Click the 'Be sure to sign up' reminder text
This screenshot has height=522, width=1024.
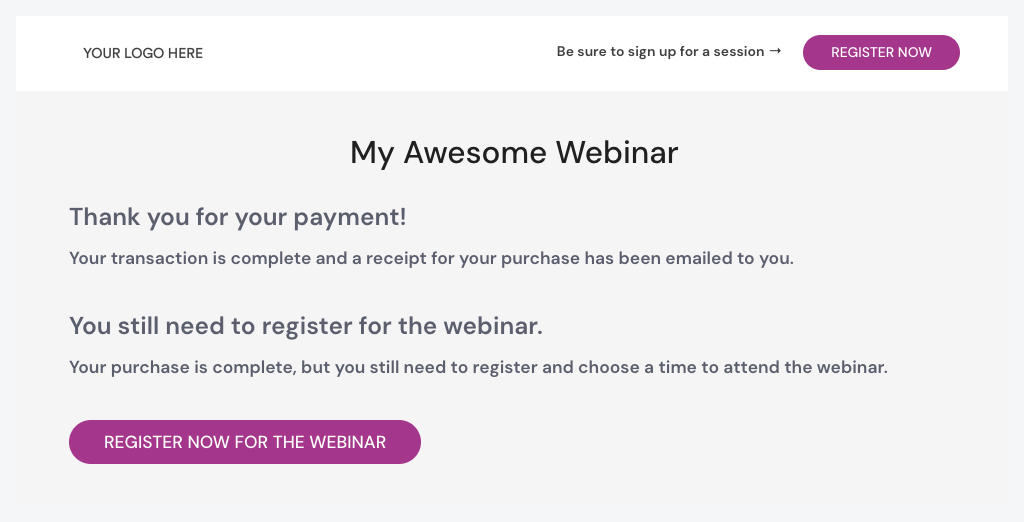(660, 52)
